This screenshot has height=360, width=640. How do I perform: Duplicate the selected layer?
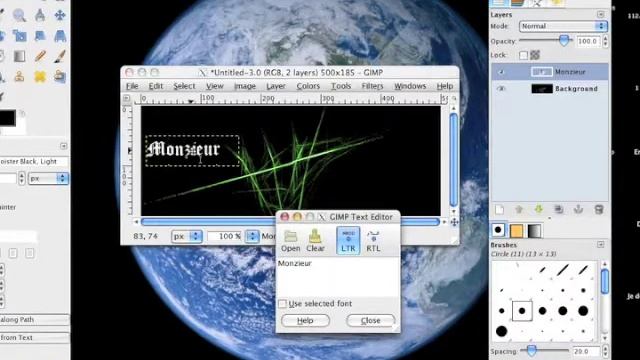[559, 210]
